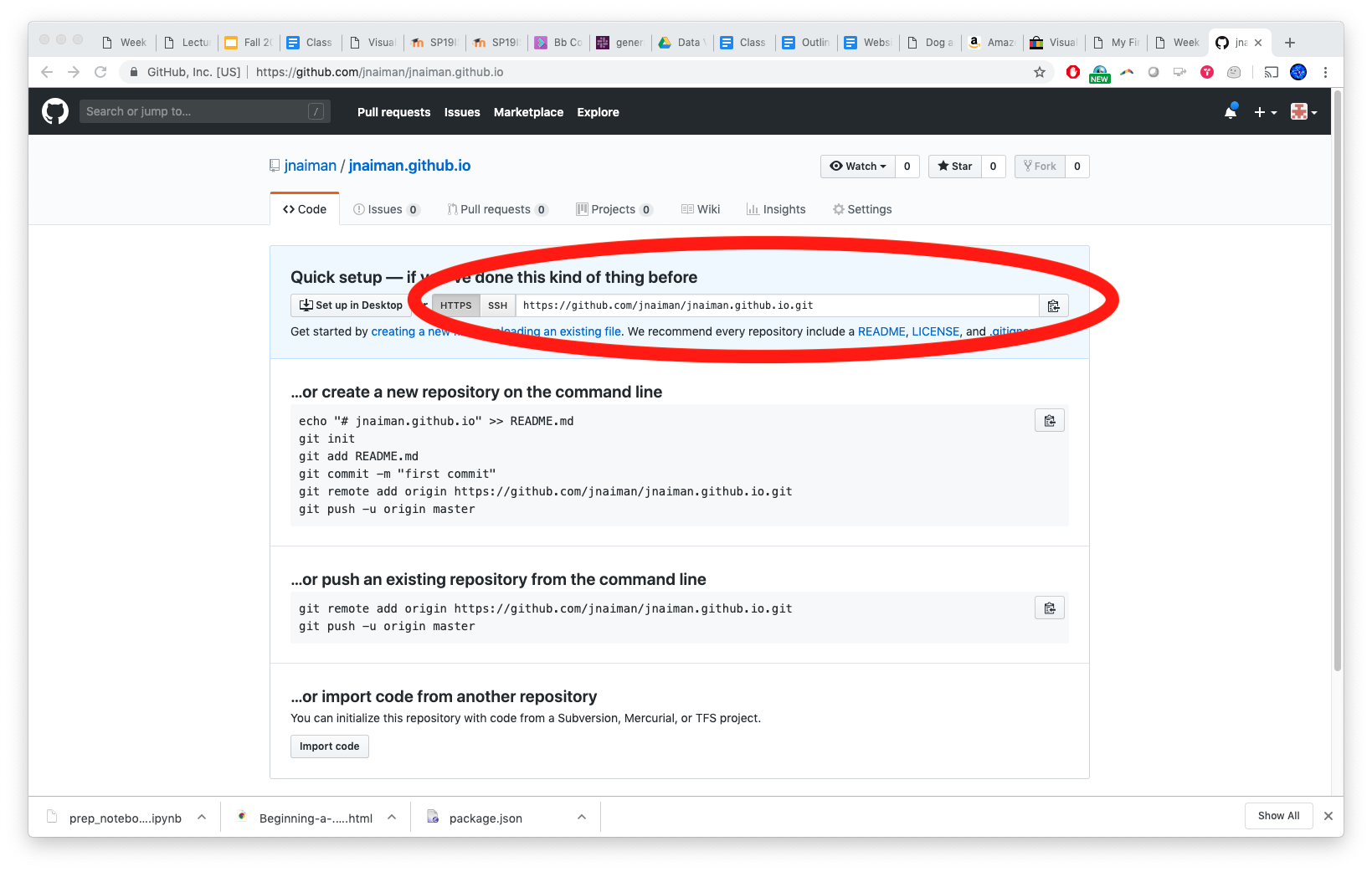The width and height of the screenshot is (1372, 872).
Task: Click the page vertical scrollbar
Action: tap(1338, 381)
